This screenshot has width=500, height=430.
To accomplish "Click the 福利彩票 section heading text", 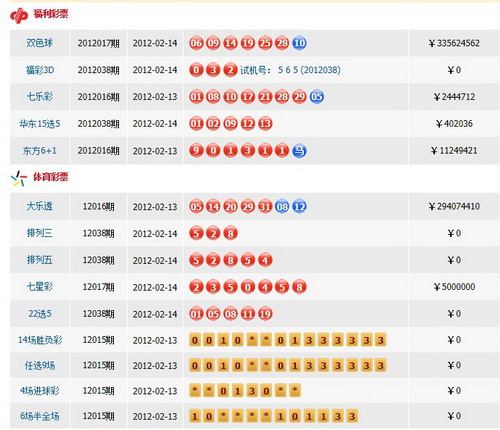I will 51,14.
